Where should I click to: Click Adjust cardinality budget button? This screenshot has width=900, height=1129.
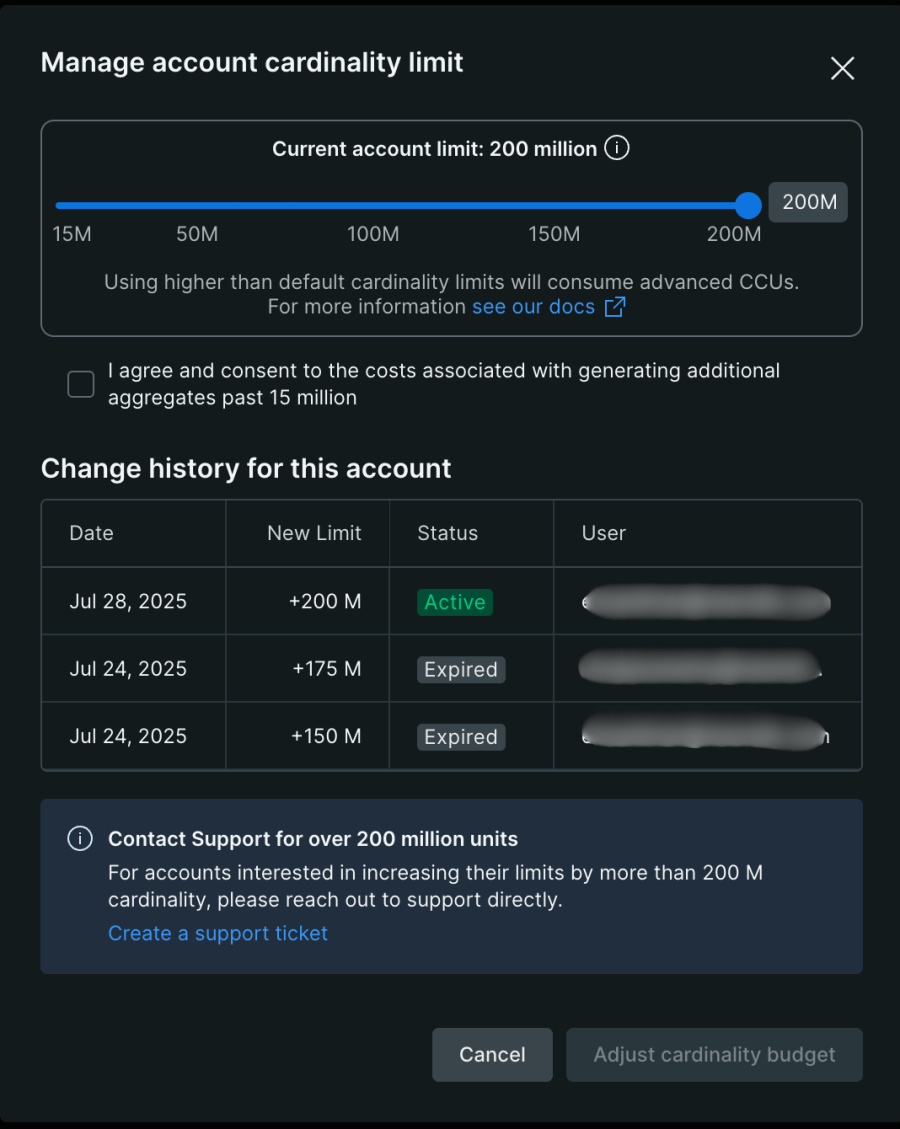coord(714,1055)
